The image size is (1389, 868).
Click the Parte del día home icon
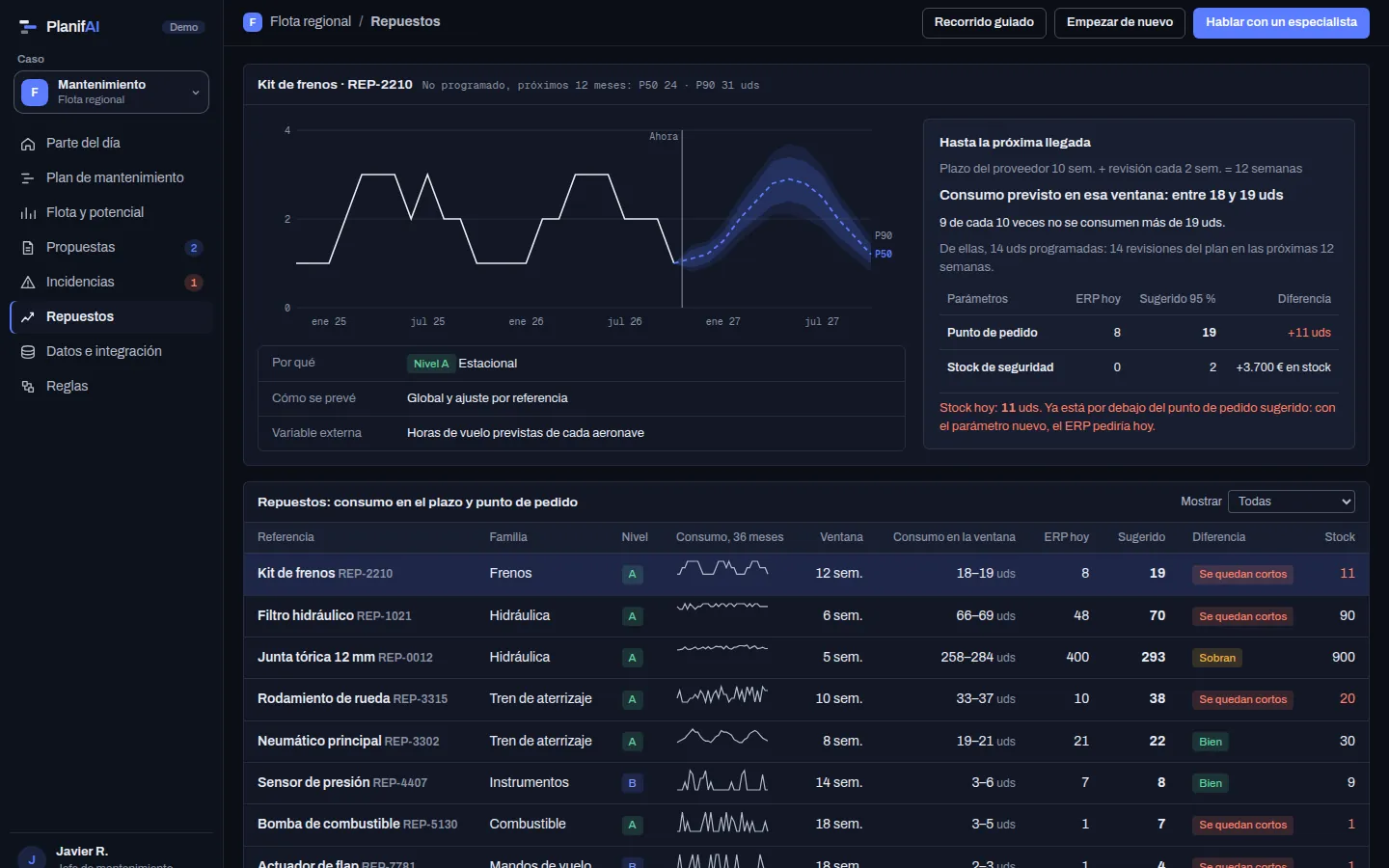[x=28, y=144]
